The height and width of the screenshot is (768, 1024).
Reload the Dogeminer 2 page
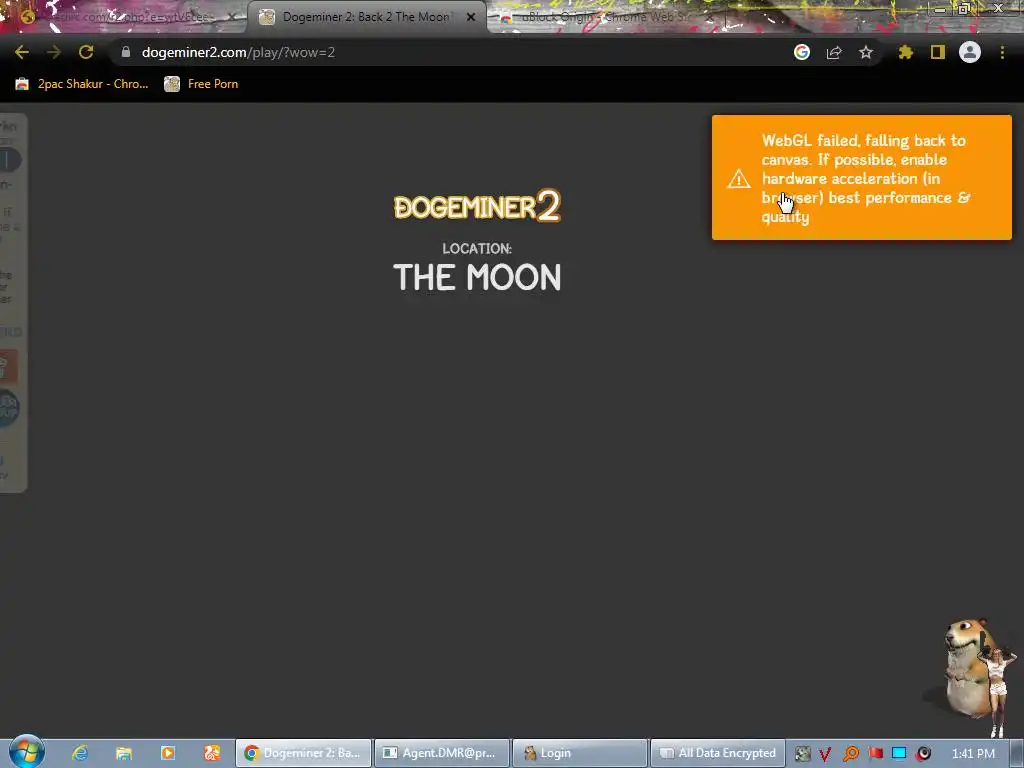tap(86, 52)
